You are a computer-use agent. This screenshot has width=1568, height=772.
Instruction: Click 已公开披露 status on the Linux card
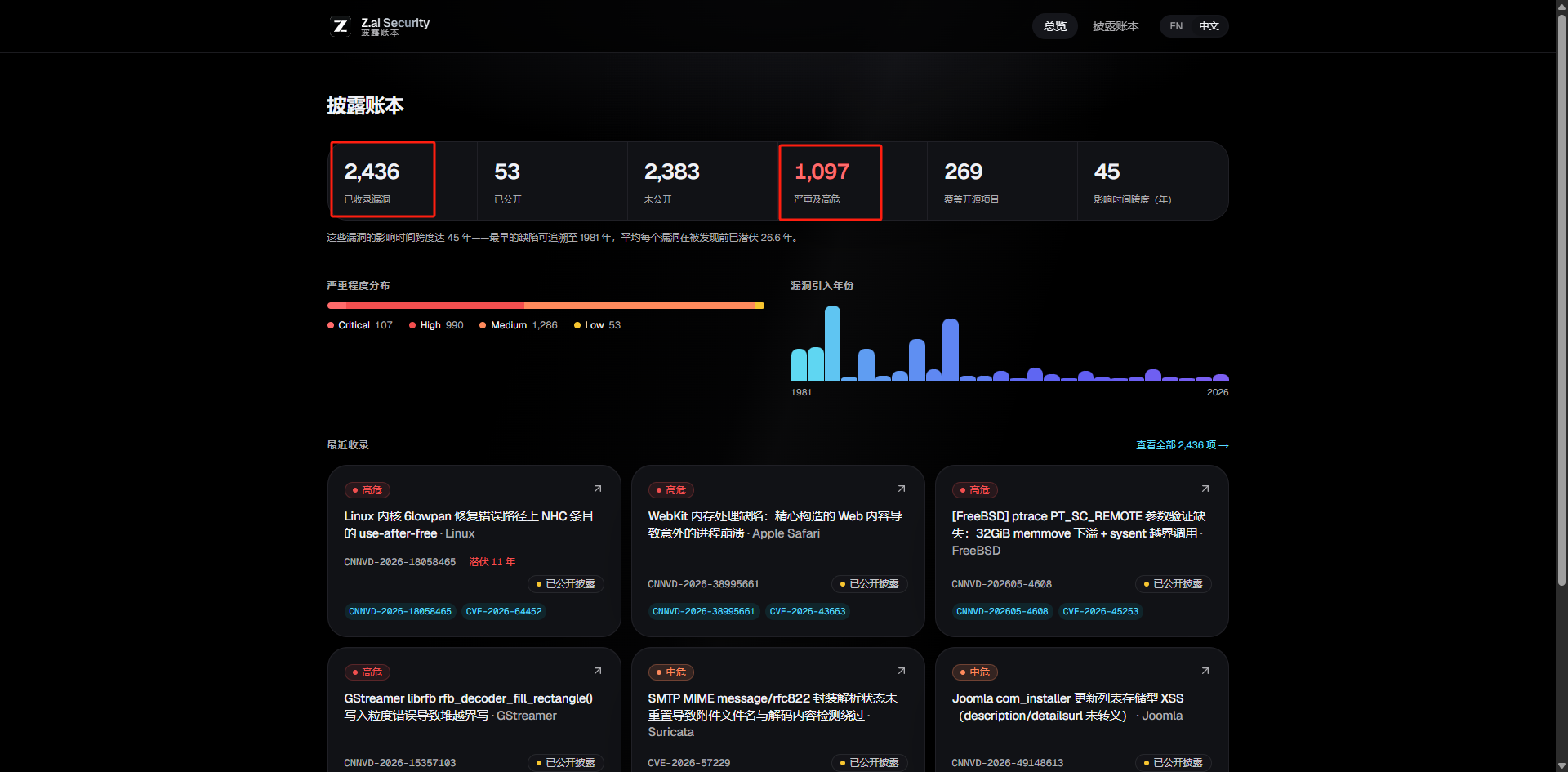coord(566,584)
